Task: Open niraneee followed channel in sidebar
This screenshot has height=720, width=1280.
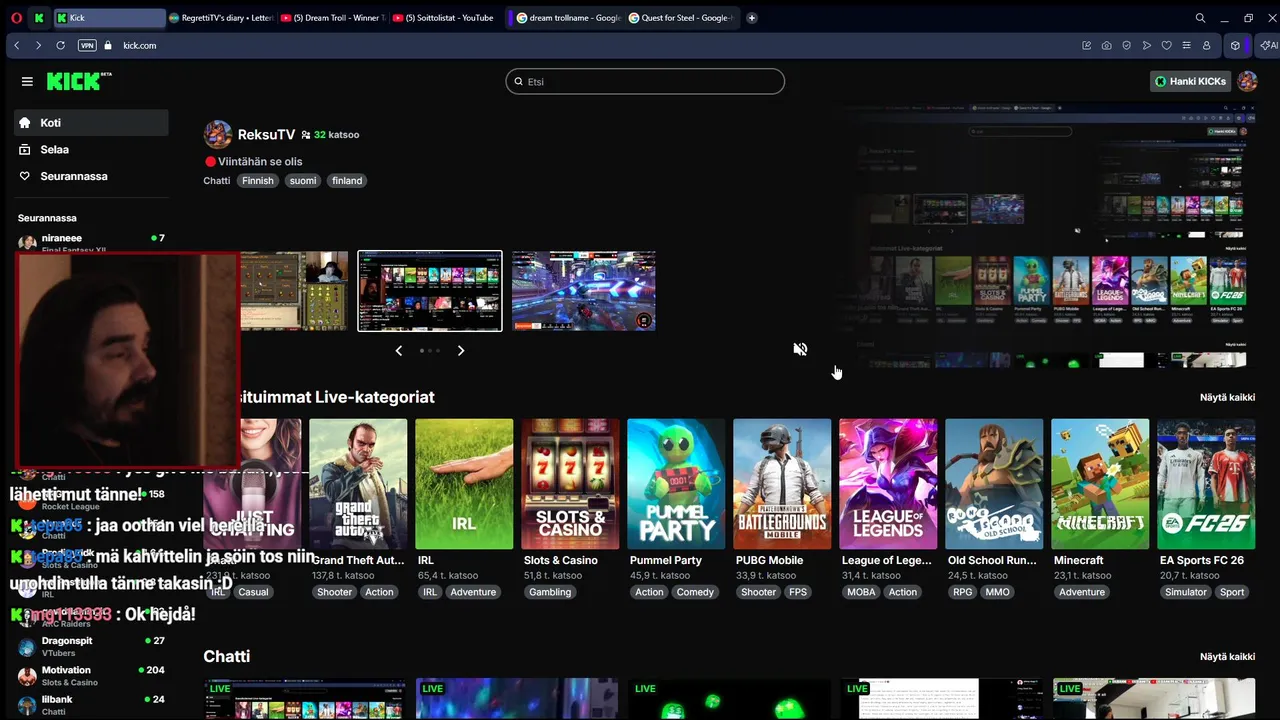Action: pos(91,241)
